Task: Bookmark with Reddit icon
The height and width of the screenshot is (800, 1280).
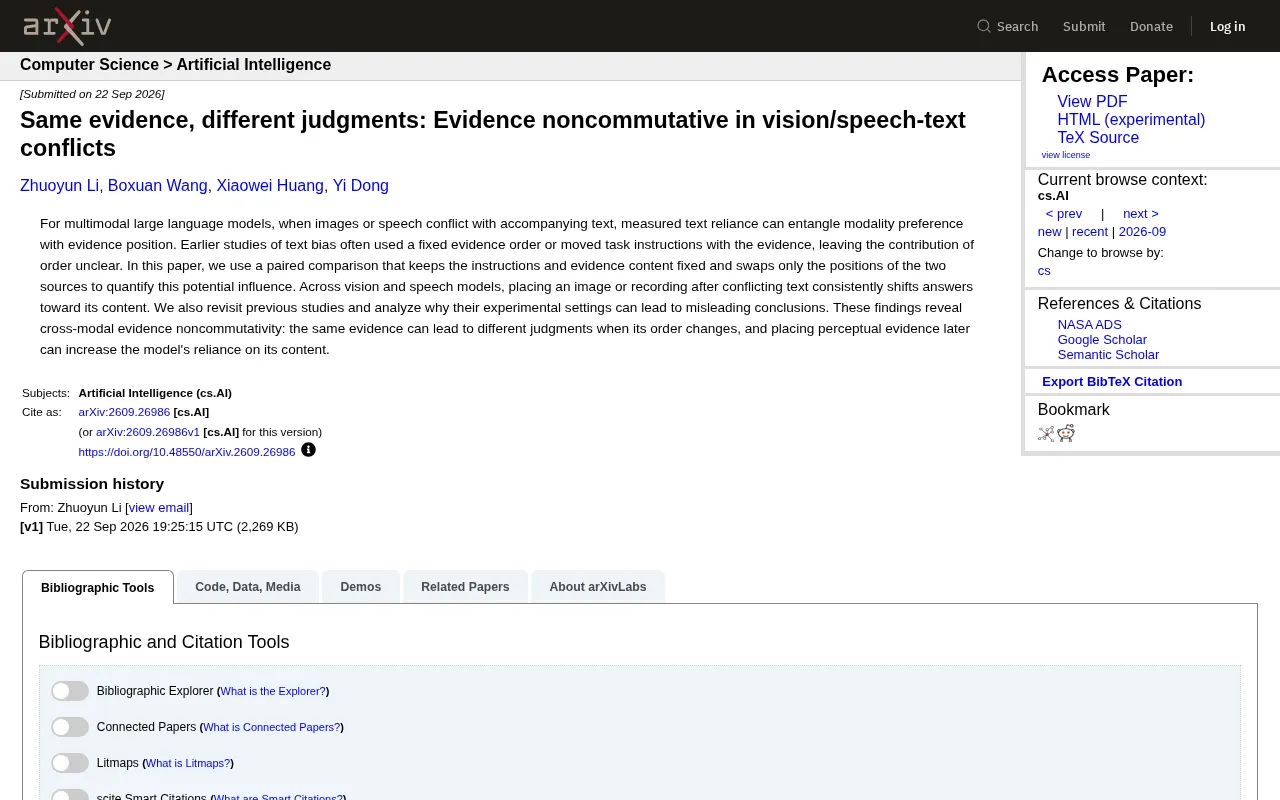Action: [x=1066, y=433]
